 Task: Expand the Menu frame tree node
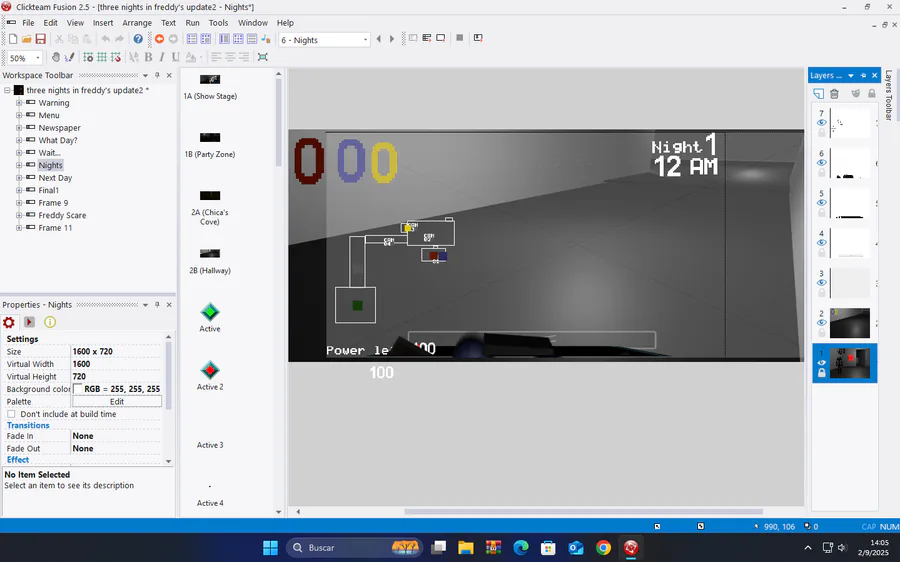(x=19, y=115)
